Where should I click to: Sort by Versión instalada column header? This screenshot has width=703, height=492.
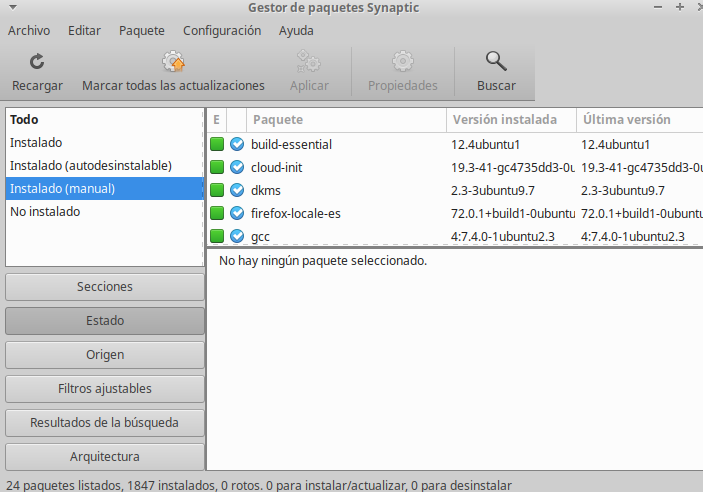pyautogui.click(x=511, y=120)
